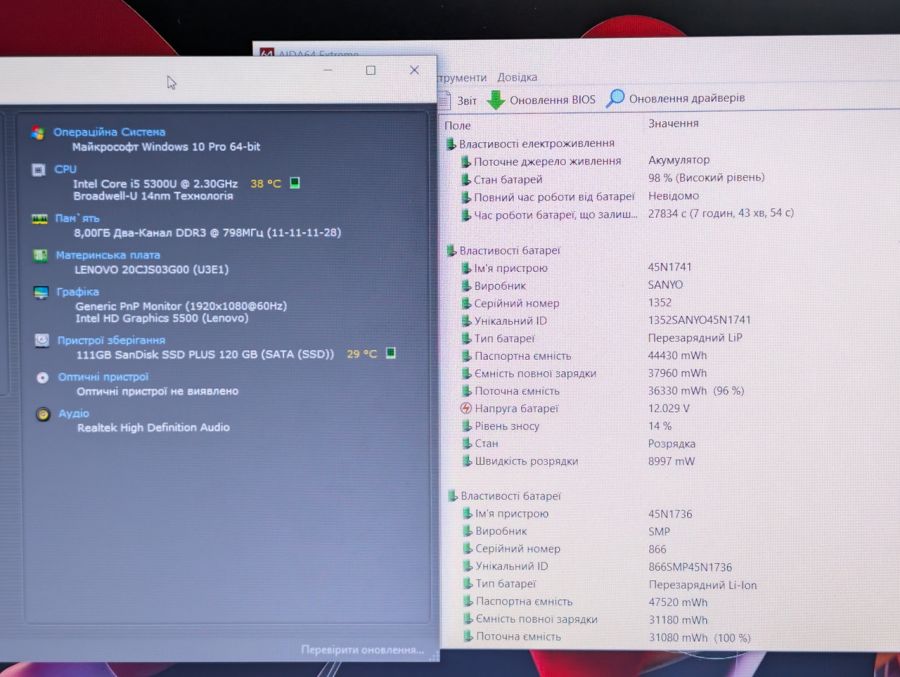Open the Графіка section link
The width and height of the screenshot is (900, 677).
click(77, 292)
